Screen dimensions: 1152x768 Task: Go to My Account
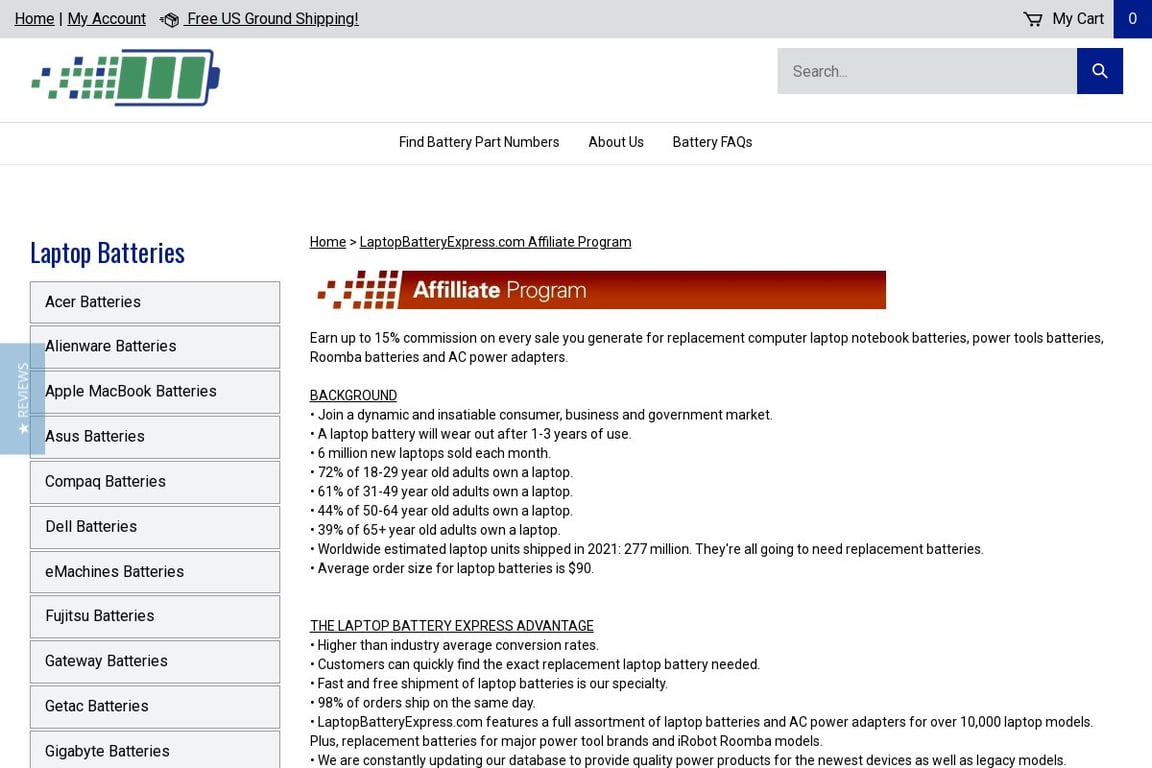pos(107,19)
